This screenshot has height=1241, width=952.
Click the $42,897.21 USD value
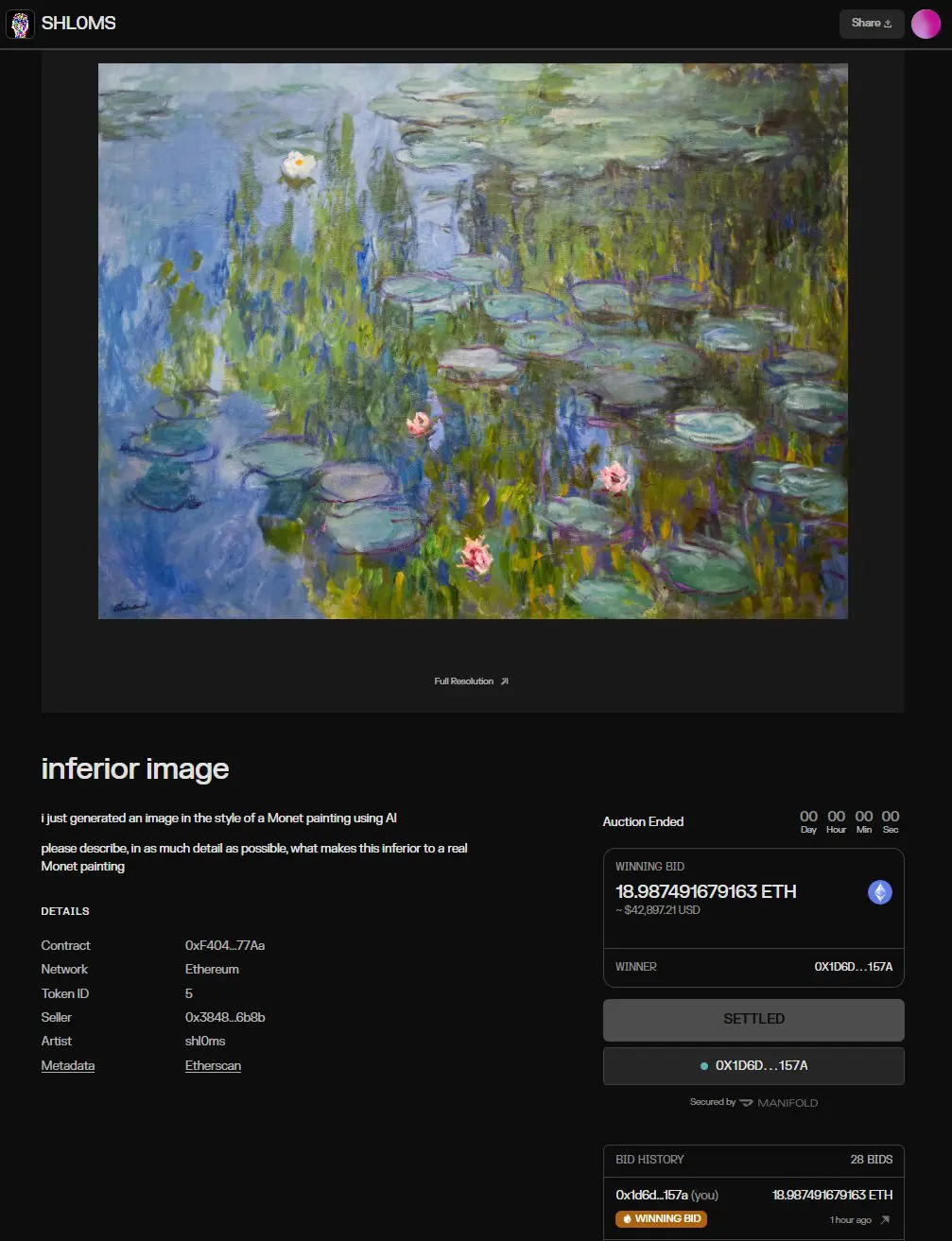[658, 910]
